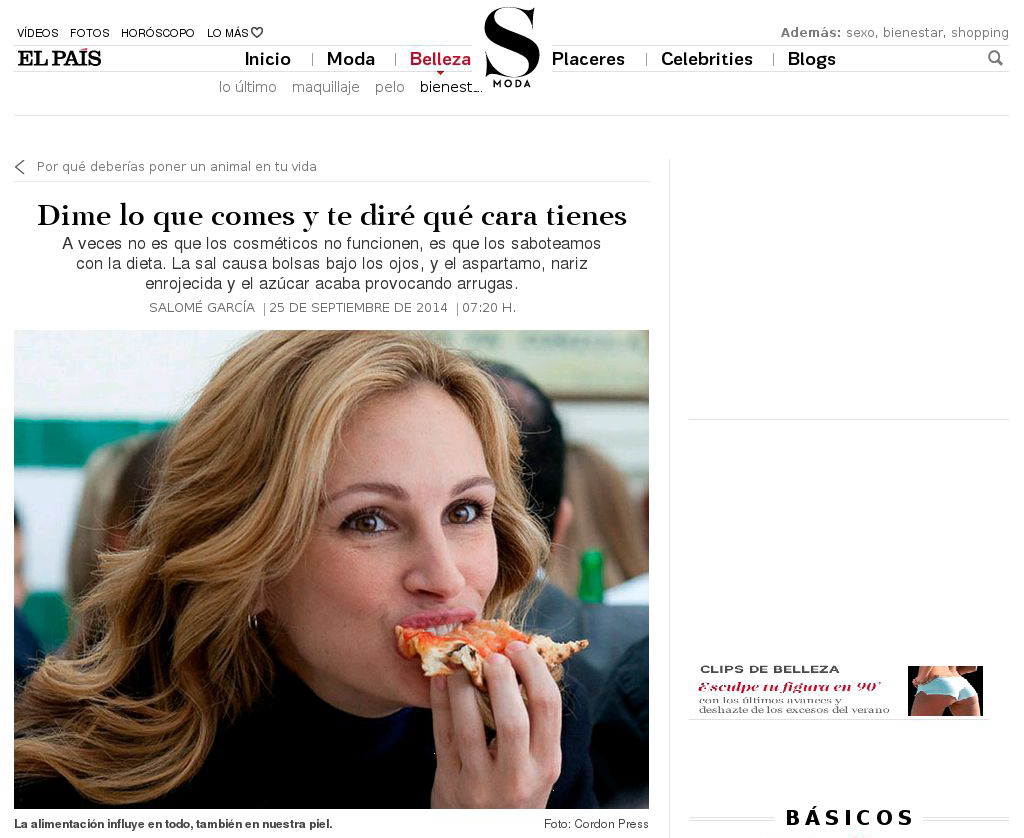Go back via the left arrow chevron
The image size is (1024, 838).
20,167
